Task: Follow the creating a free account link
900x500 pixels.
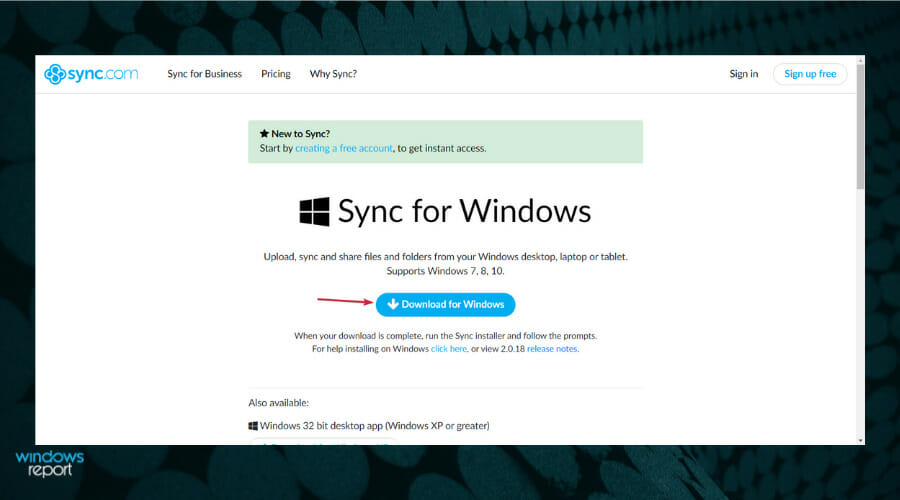Action: click(344, 148)
